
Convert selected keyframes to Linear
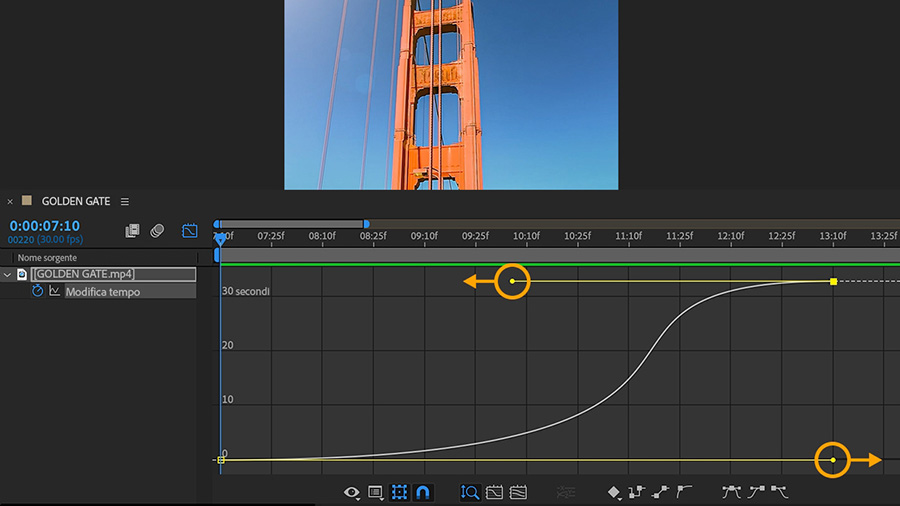tap(660, 492)
